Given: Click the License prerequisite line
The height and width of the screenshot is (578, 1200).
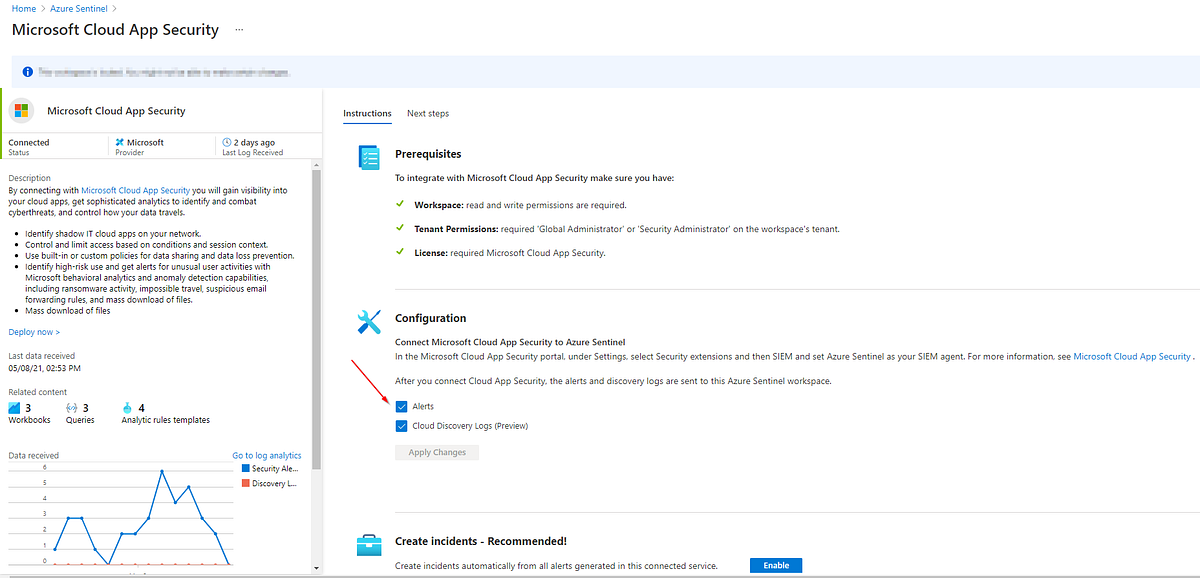Looking at the screenshot, I should tap(510, 253).
